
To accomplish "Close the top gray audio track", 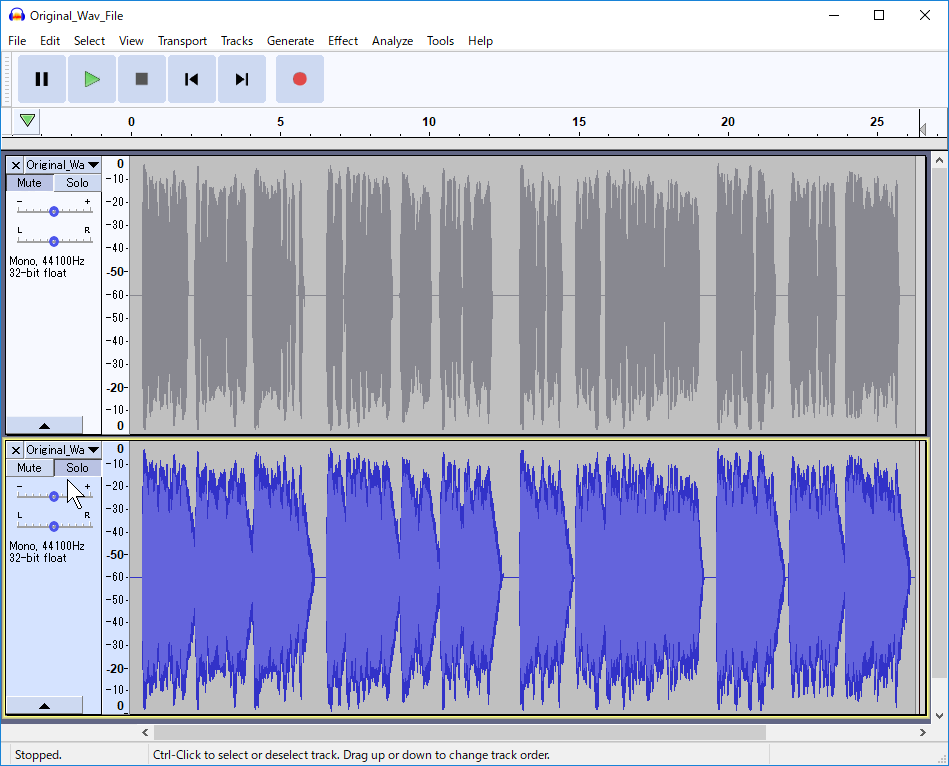I will coord(16,165).
